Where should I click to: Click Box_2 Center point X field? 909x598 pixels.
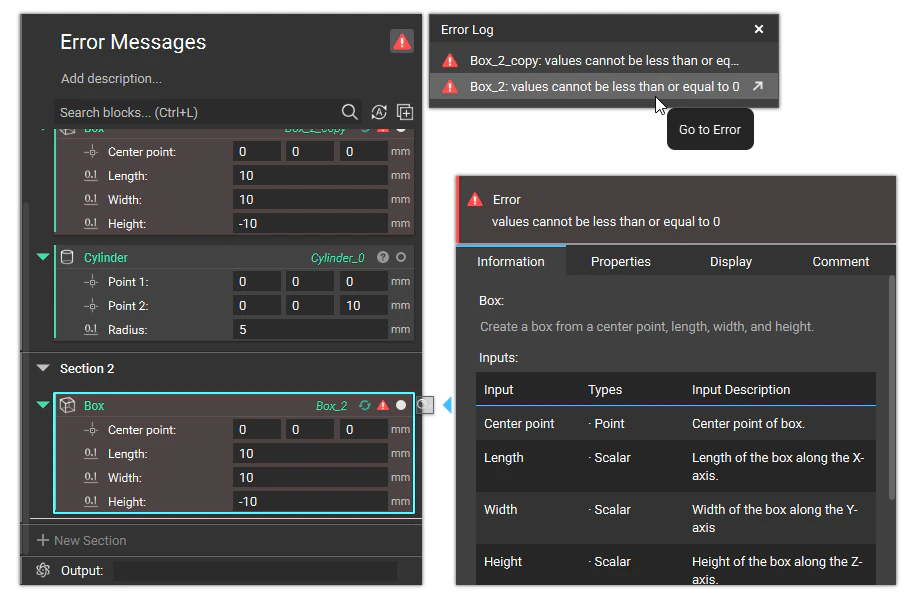(257, 429)
